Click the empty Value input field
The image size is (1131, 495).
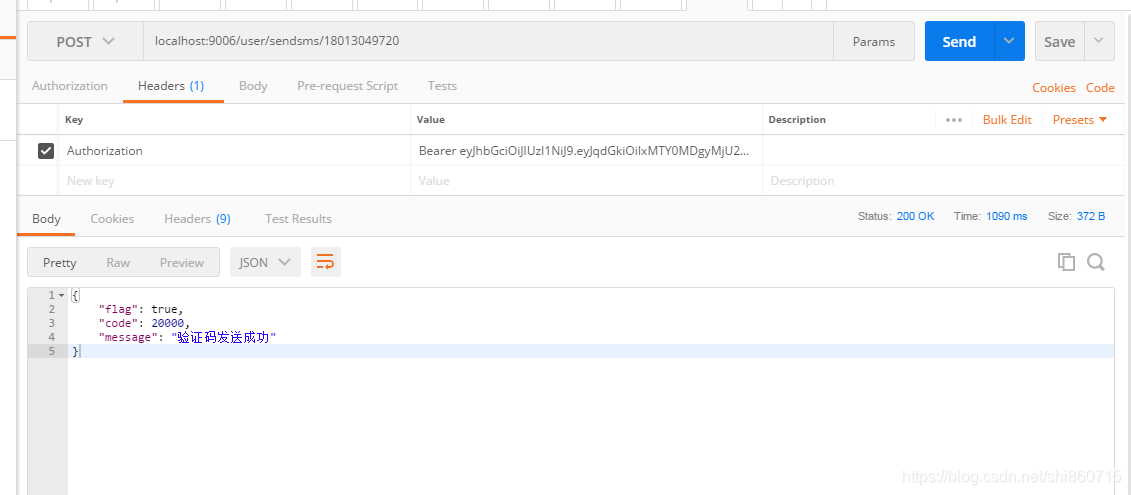click(x=586, y=180)
